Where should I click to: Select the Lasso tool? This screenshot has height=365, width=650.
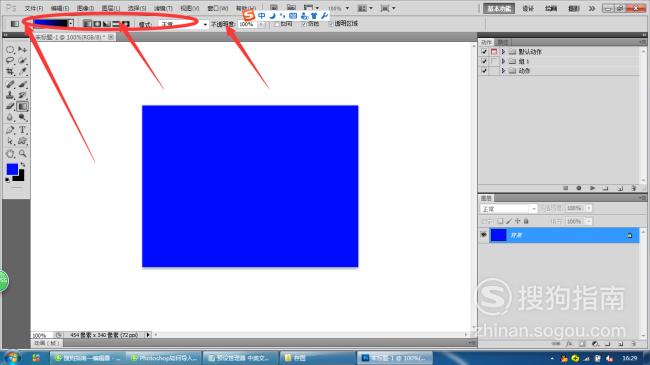tap(10, 61)
